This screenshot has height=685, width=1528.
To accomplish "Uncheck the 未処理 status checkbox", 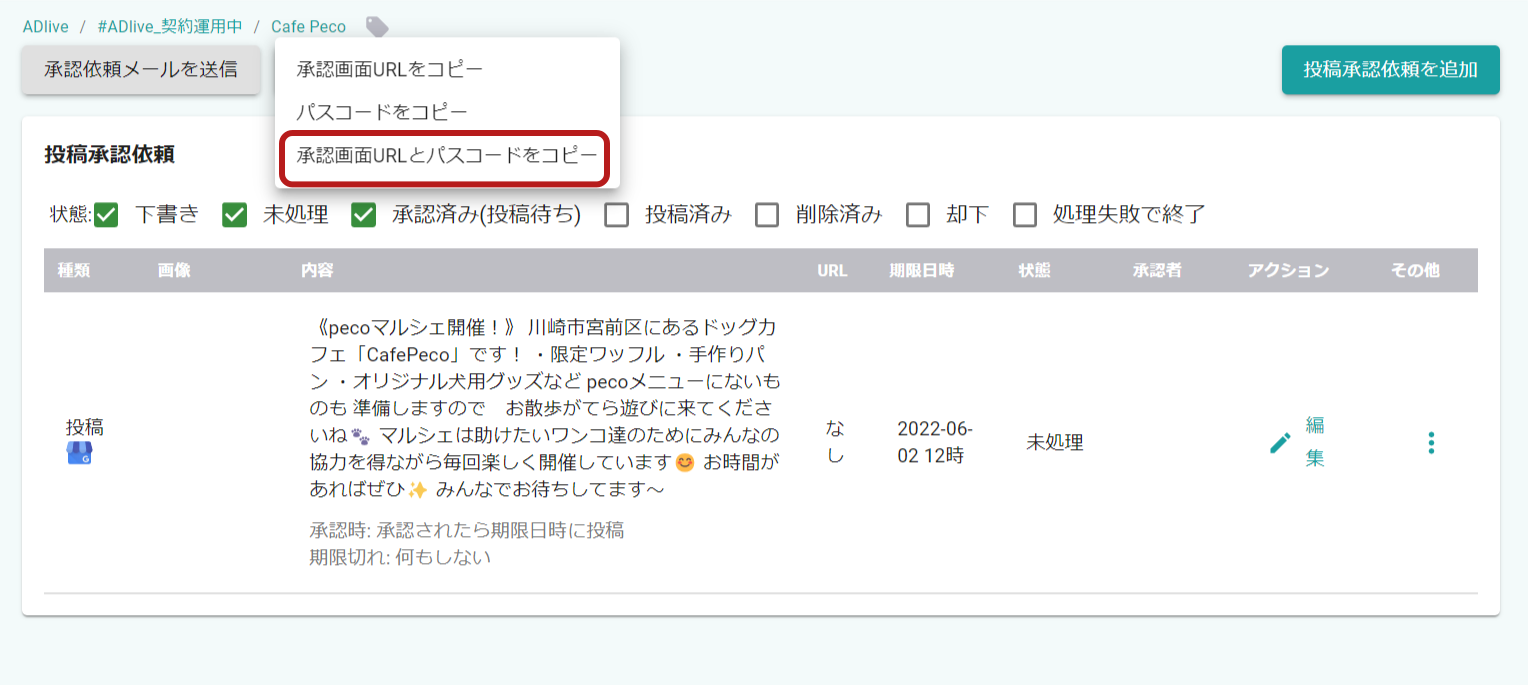I will click(234, 215).
